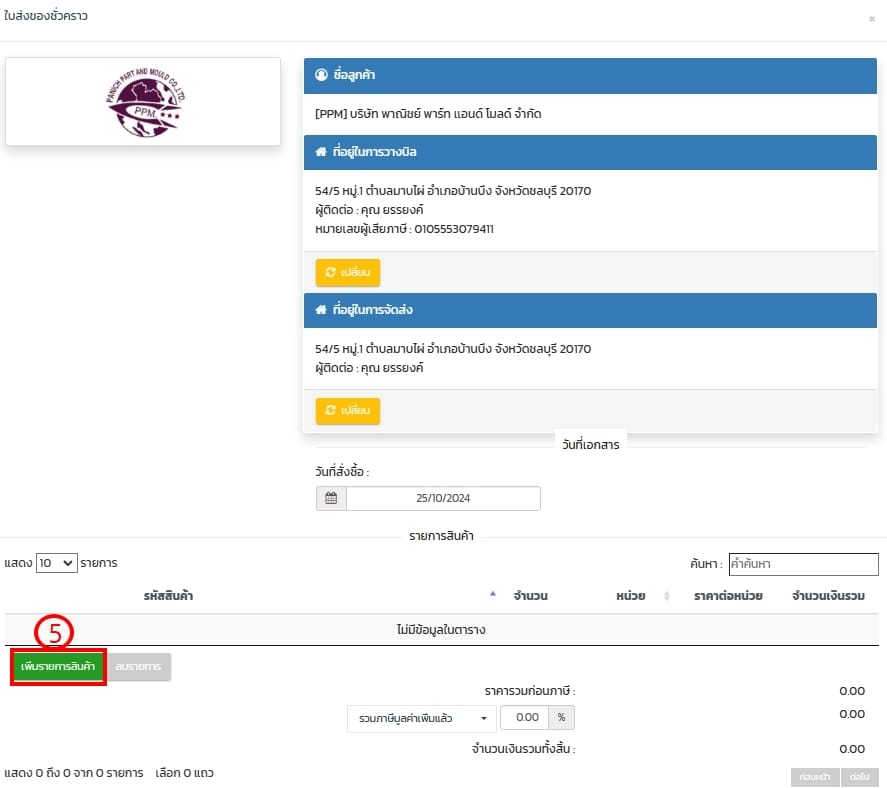Close the ใบส่งของชั่วคราว dialog
Viewport: 887px width, 788px height.
click(x=871, y=18)
